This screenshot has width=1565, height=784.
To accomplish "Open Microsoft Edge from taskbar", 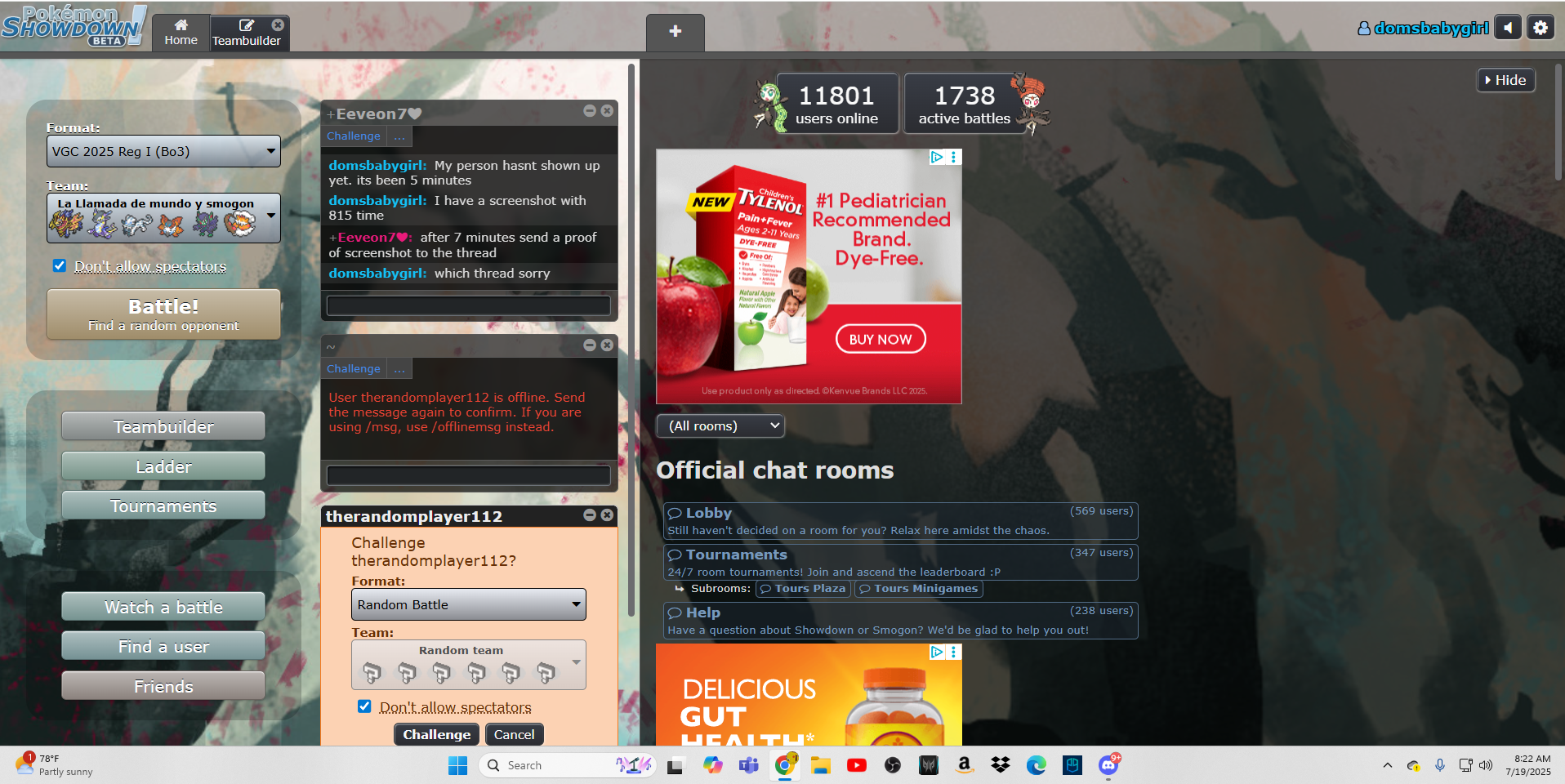I will click(x=1037, y=765).
